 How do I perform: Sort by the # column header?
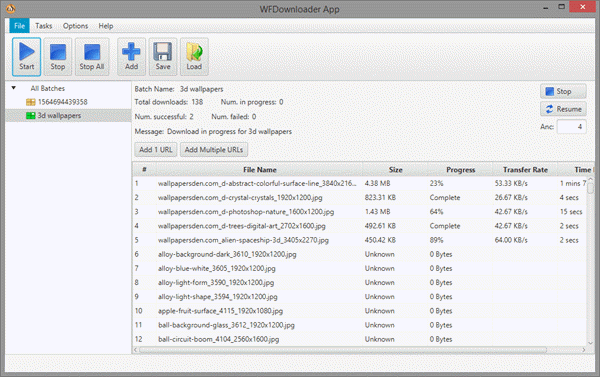pos(144,170)
